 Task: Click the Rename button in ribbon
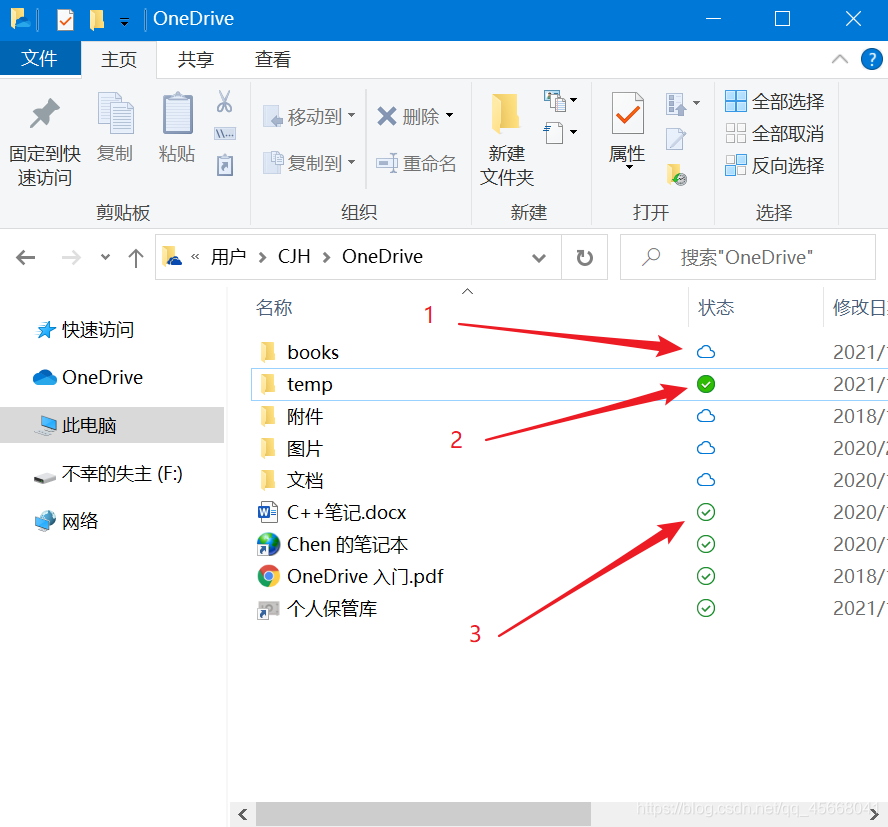416,164
